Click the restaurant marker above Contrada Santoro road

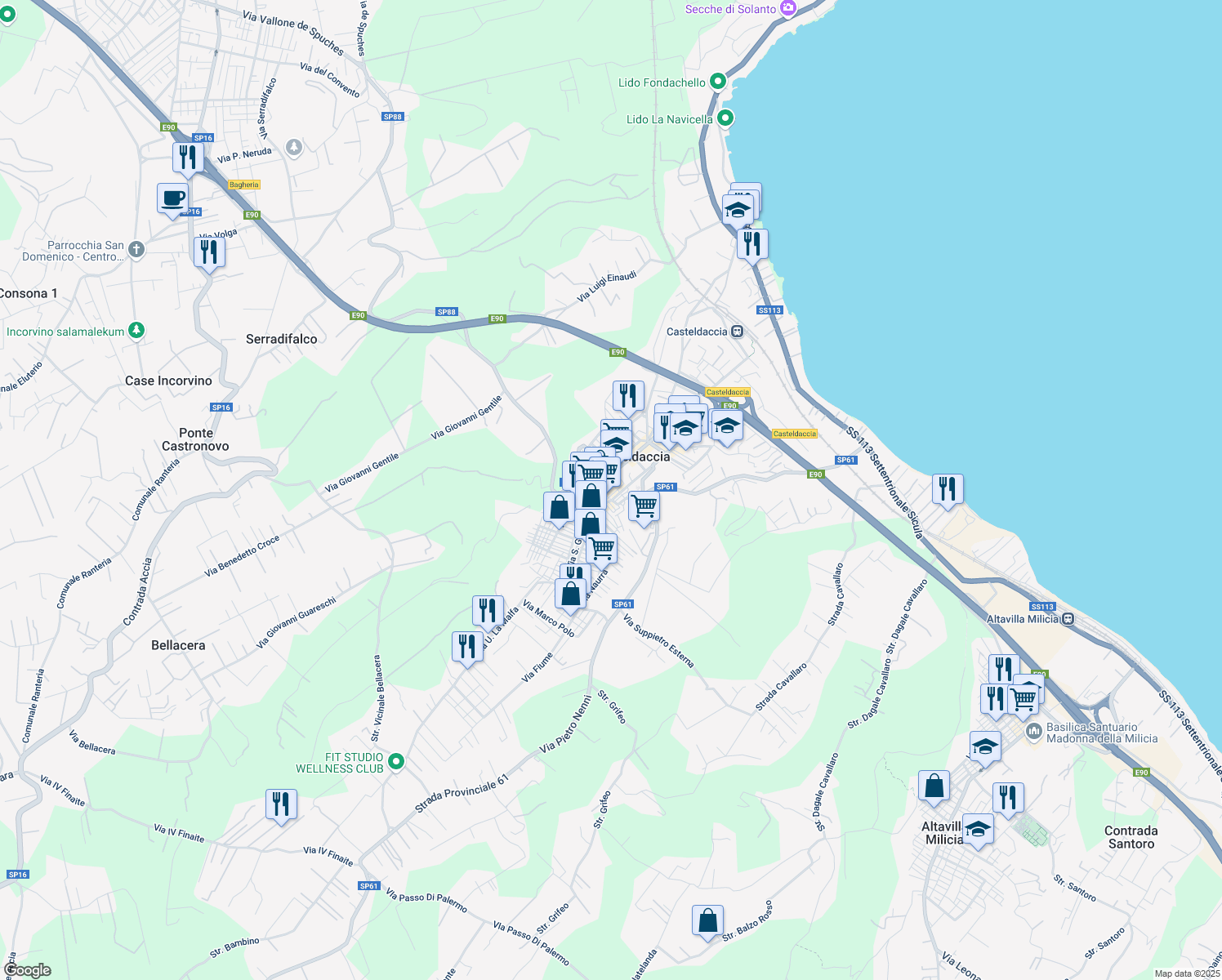click(x=1008, y=799)
